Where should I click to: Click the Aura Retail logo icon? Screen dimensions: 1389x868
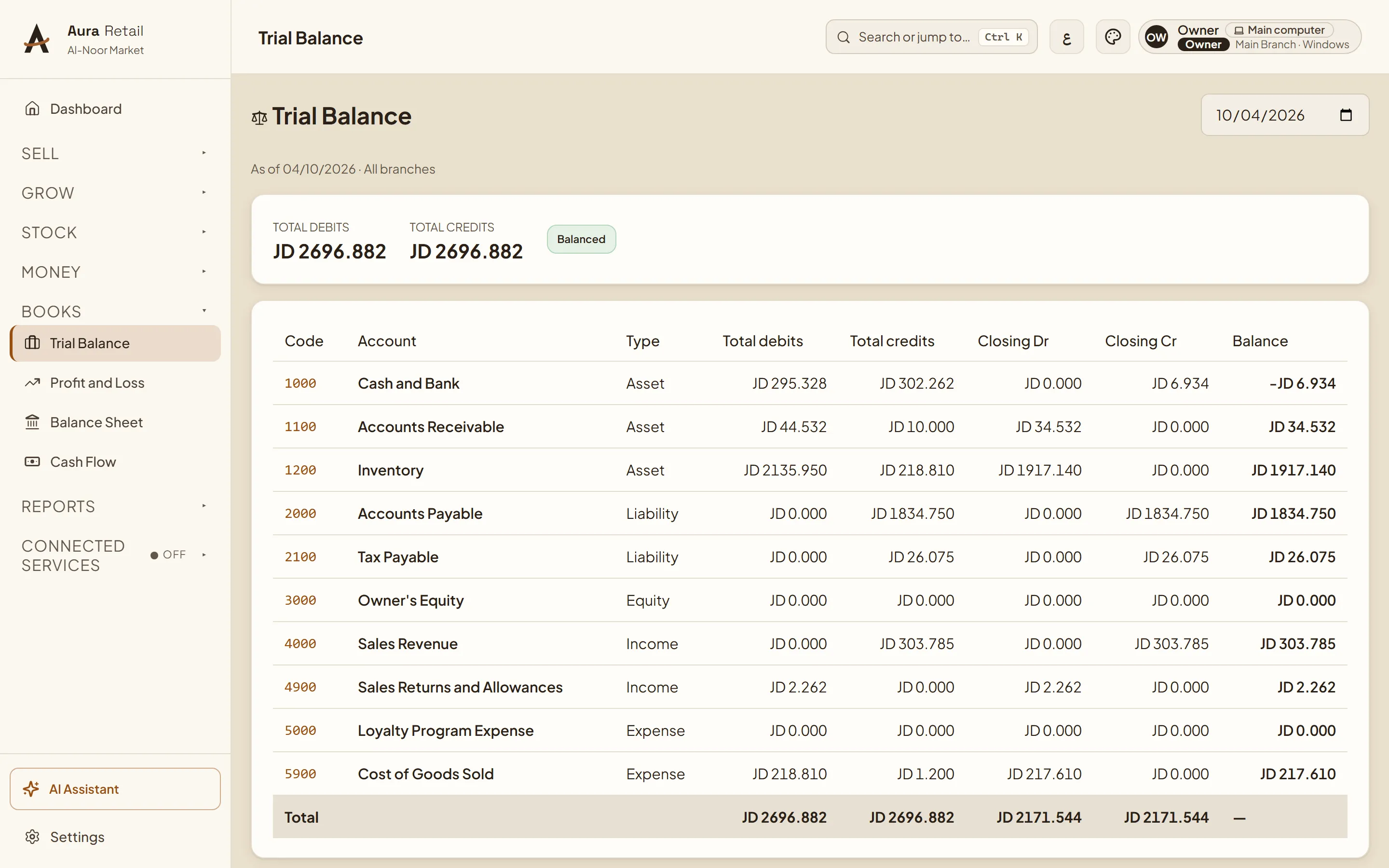coord(37,39)
